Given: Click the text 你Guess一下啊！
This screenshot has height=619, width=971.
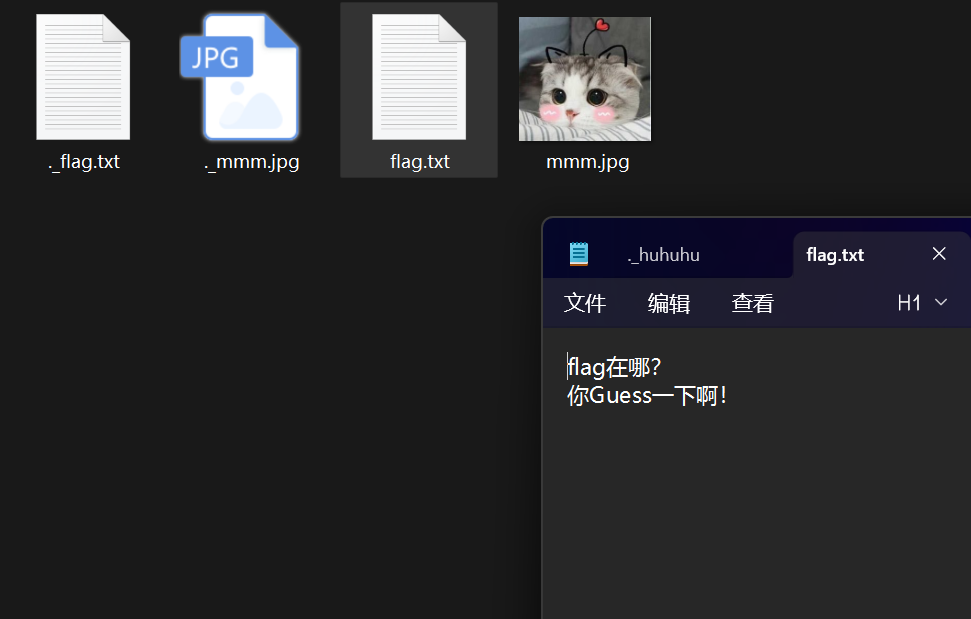Looking at the screenshot, I should coord(647,395).
